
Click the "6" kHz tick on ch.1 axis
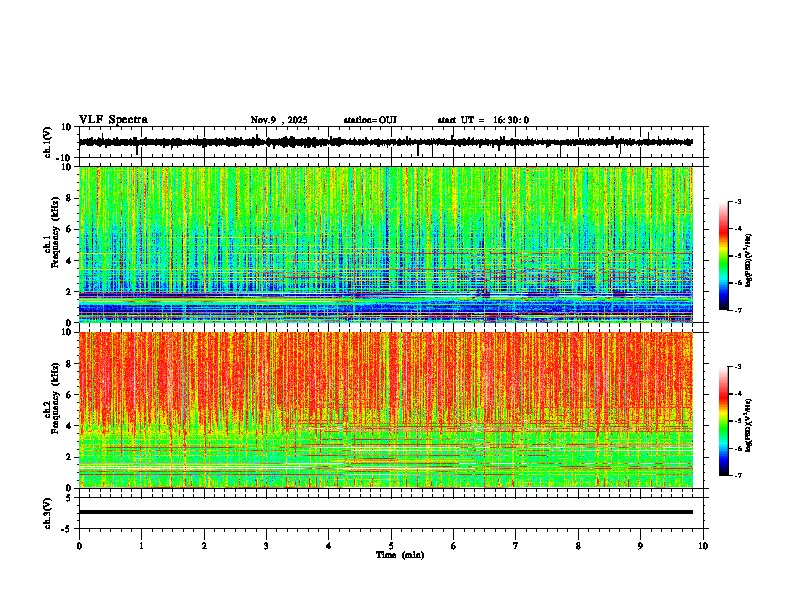click(69, 229)
